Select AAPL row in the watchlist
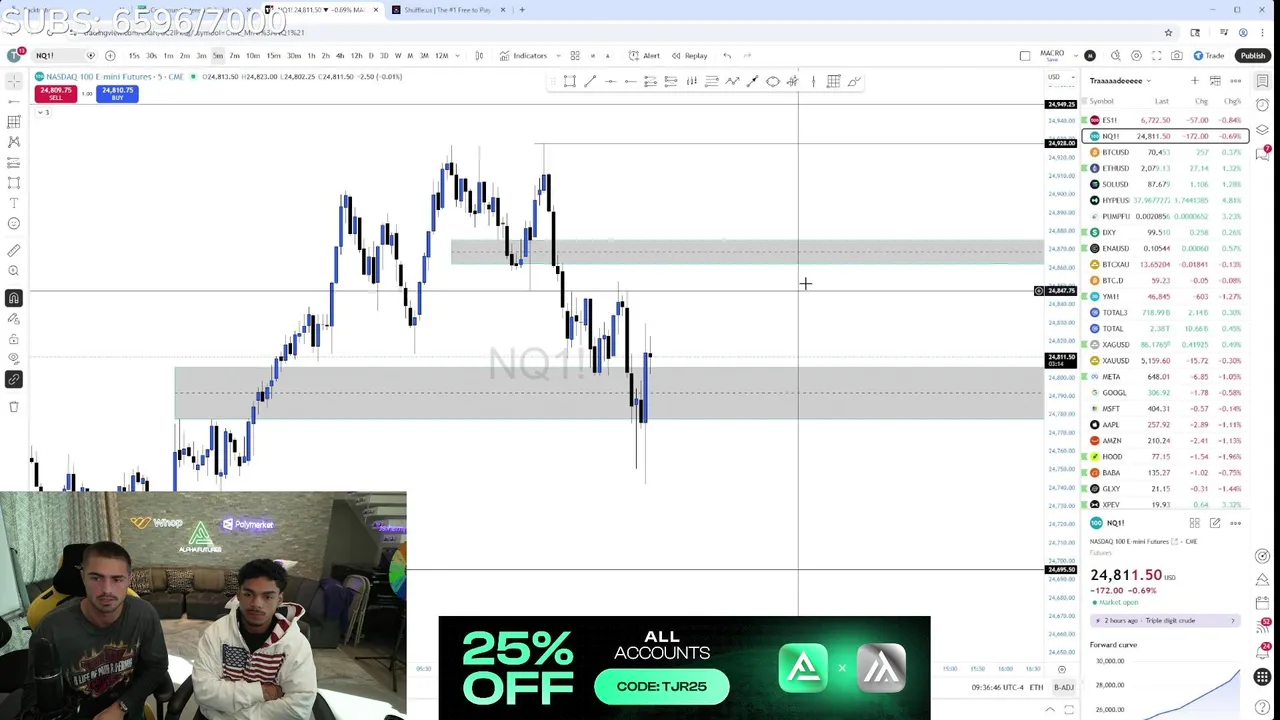 pos(1164,424)
